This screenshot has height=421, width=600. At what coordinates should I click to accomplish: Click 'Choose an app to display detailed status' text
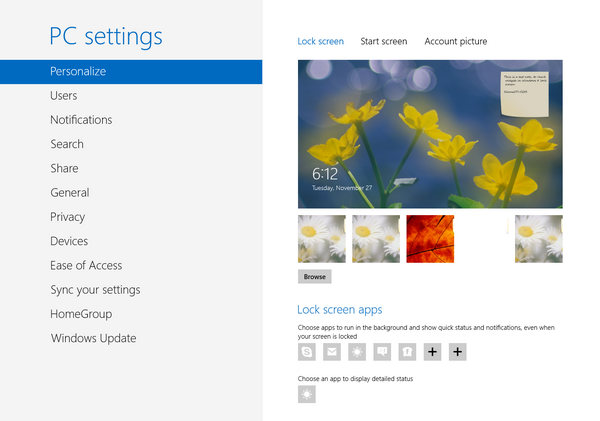tap(355, 379)
